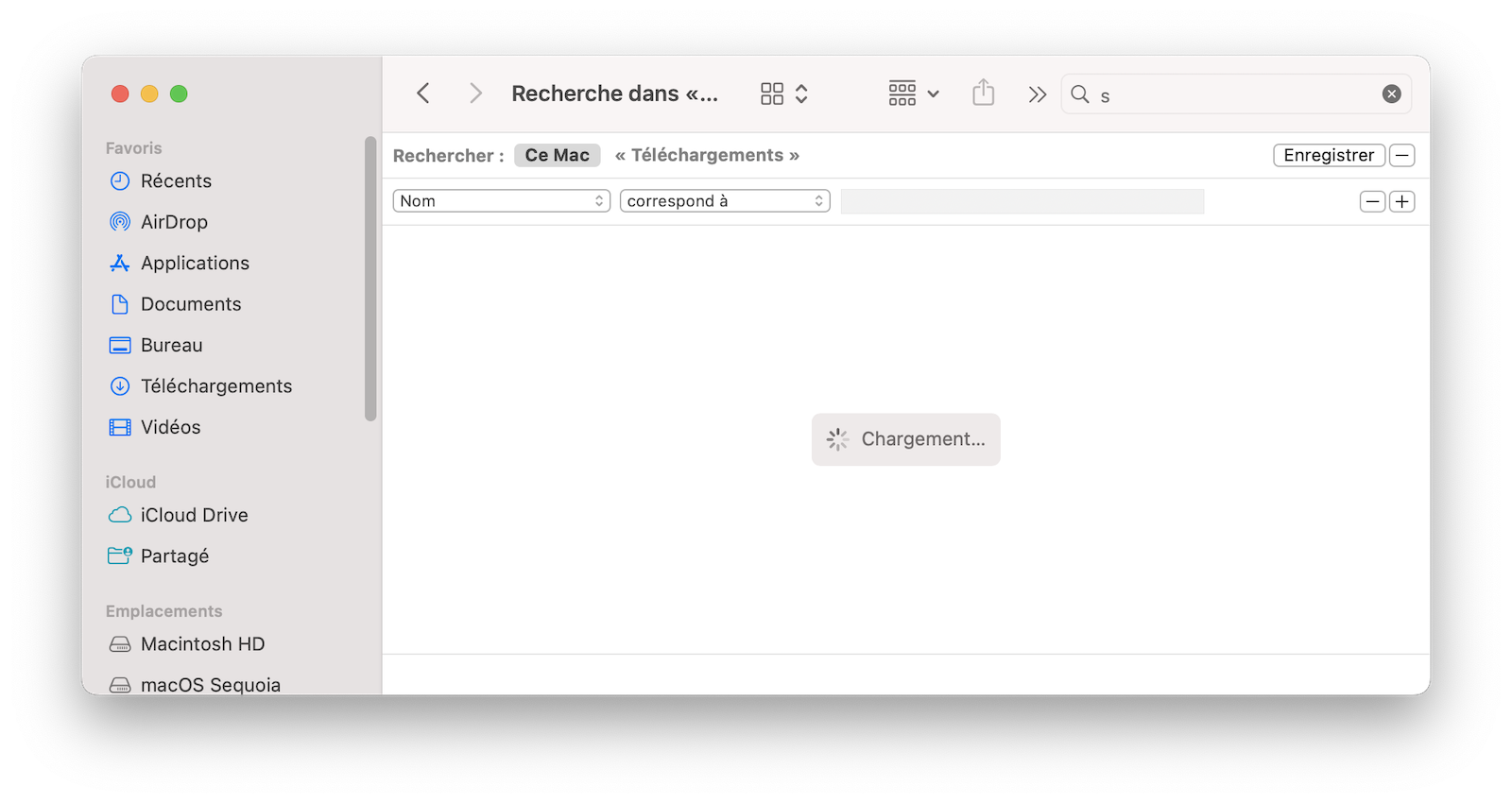This screenshot has width=1512, height=803.
Task: Click the Vidéos film strip icon
Action: click(x=120, y=427)
